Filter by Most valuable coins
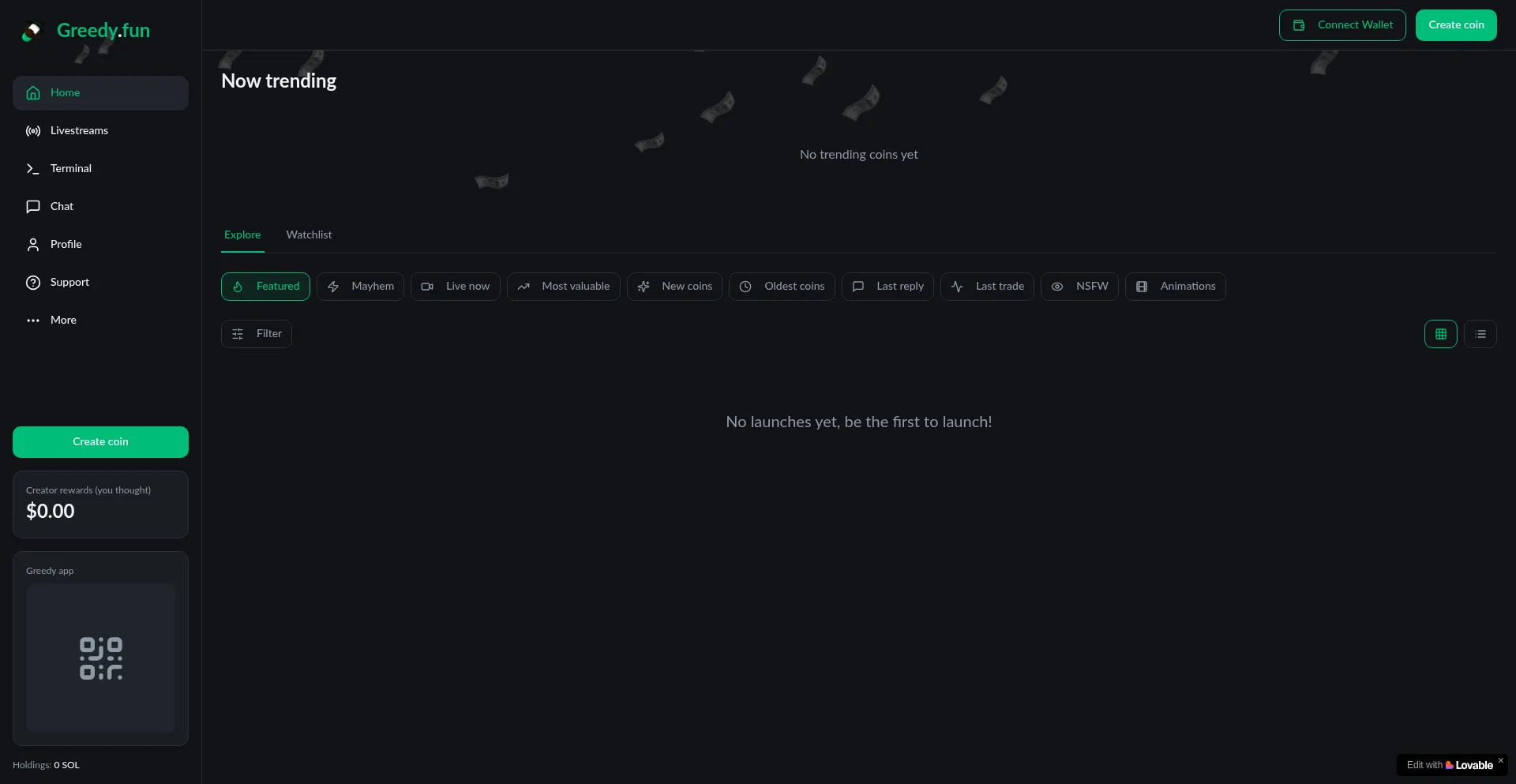Screen dimensions: 1516x784 [x=563, y=287]
